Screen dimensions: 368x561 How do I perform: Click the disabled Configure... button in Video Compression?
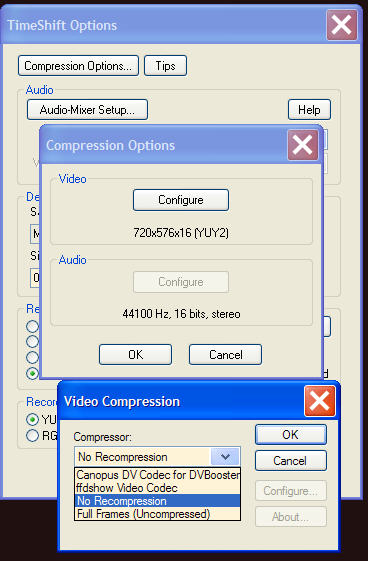(291, 491)
